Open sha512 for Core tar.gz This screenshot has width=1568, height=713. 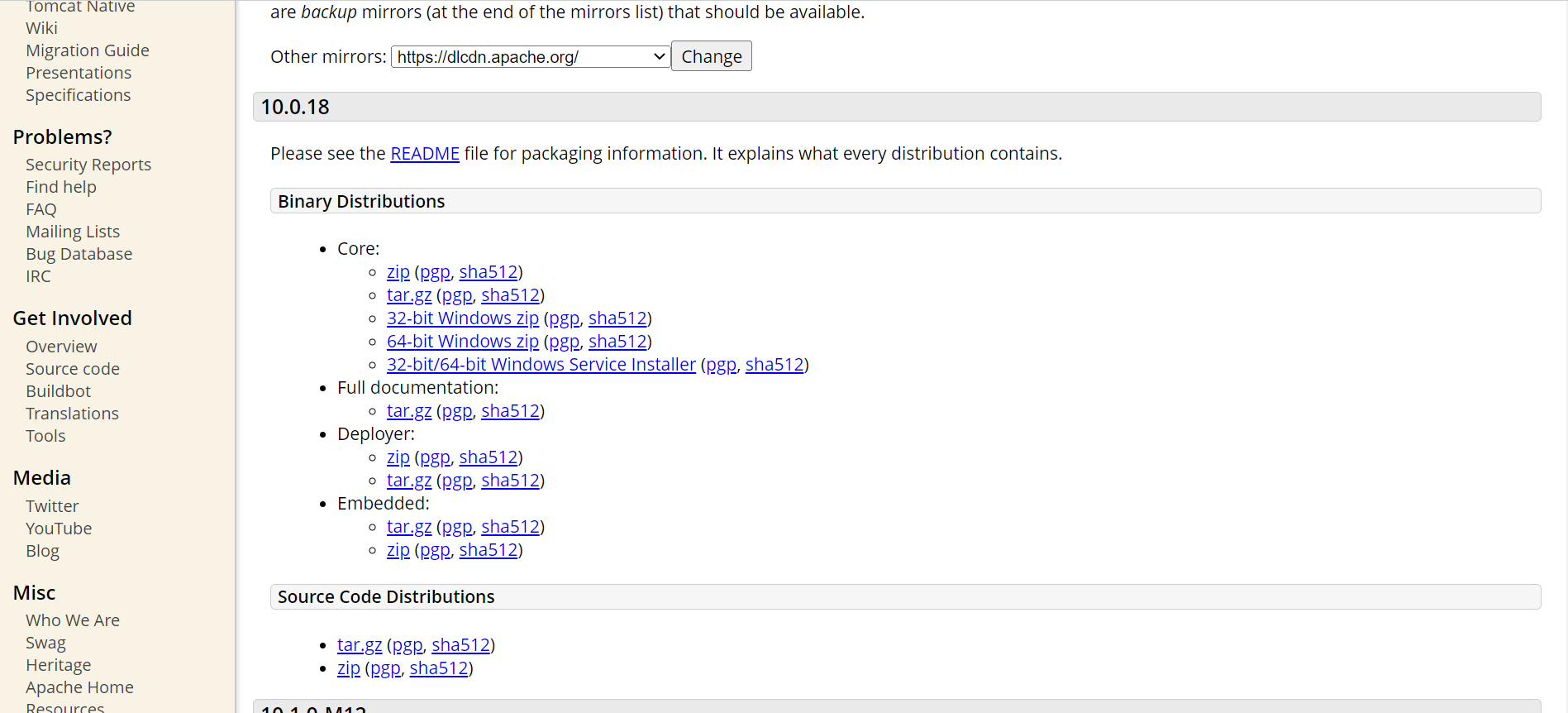[511, 295]
